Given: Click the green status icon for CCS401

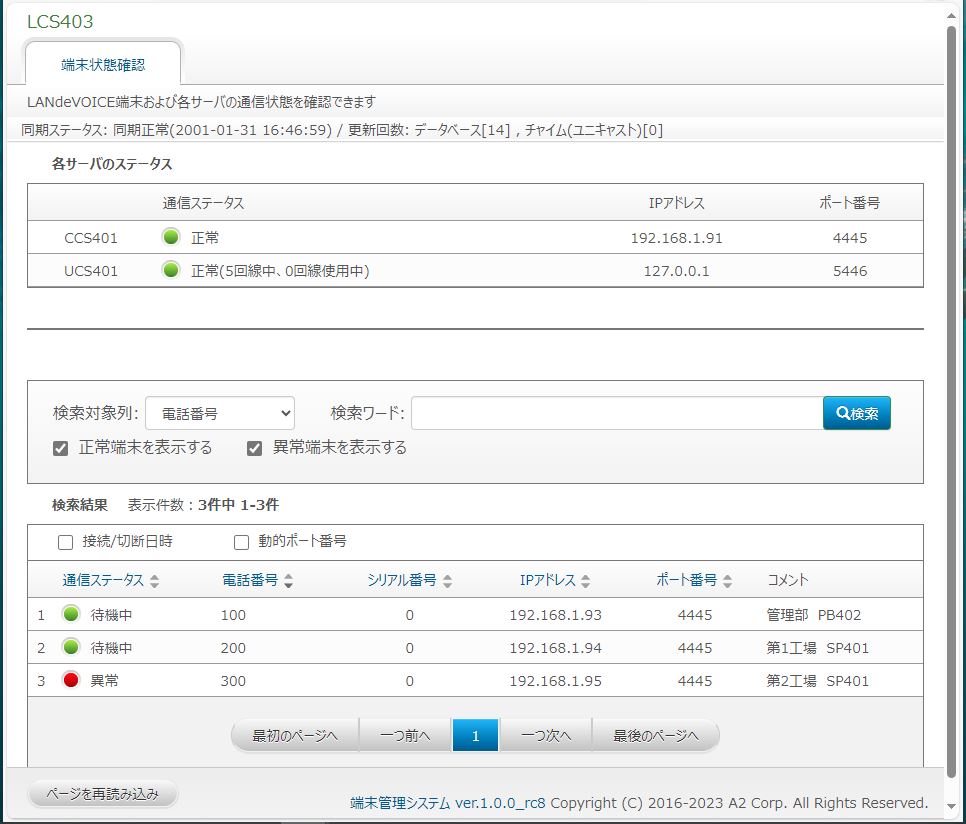Looking at the screenshot, I should [x=171, y=238].
